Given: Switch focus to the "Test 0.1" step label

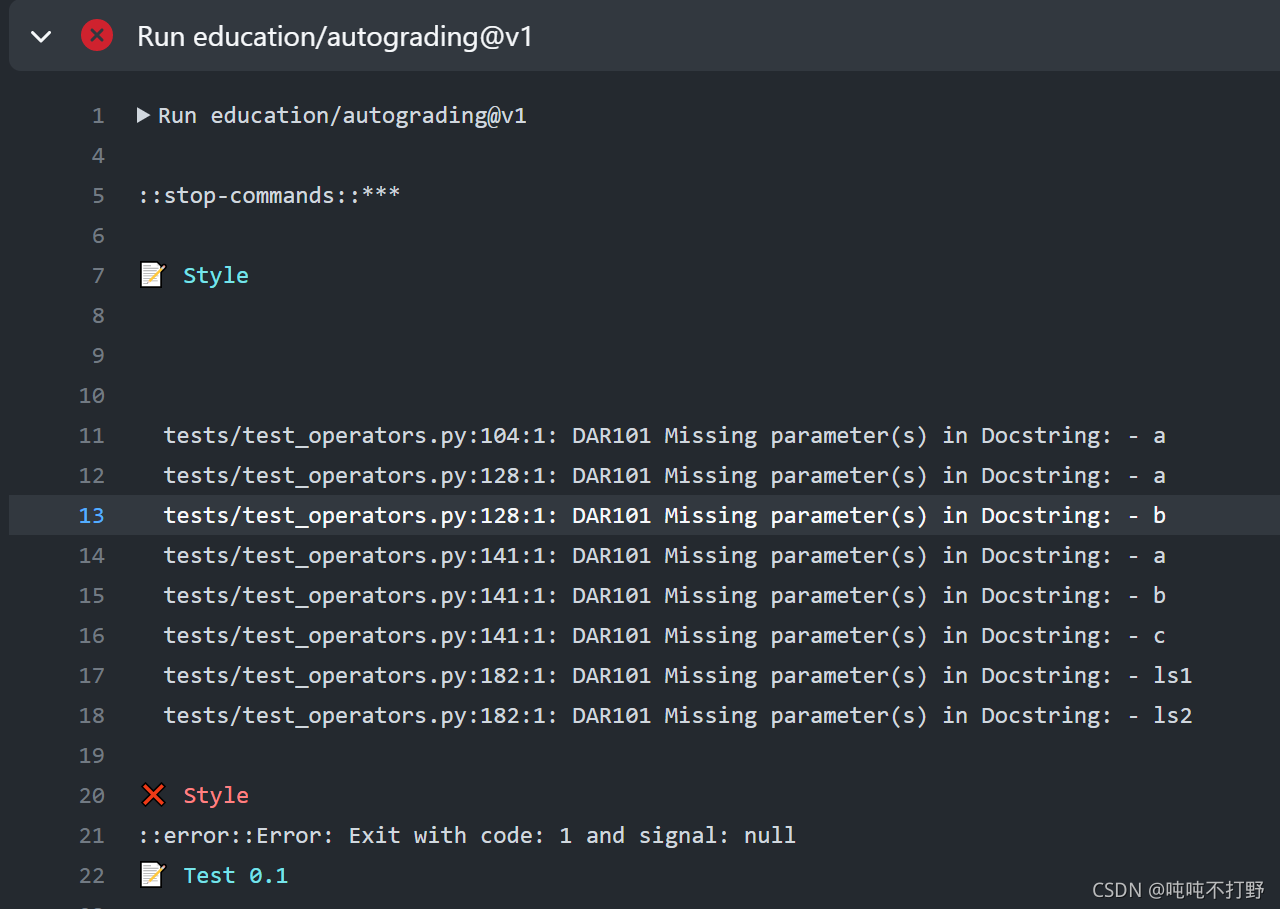Looking at the screenshot, I should click(235, 874).
